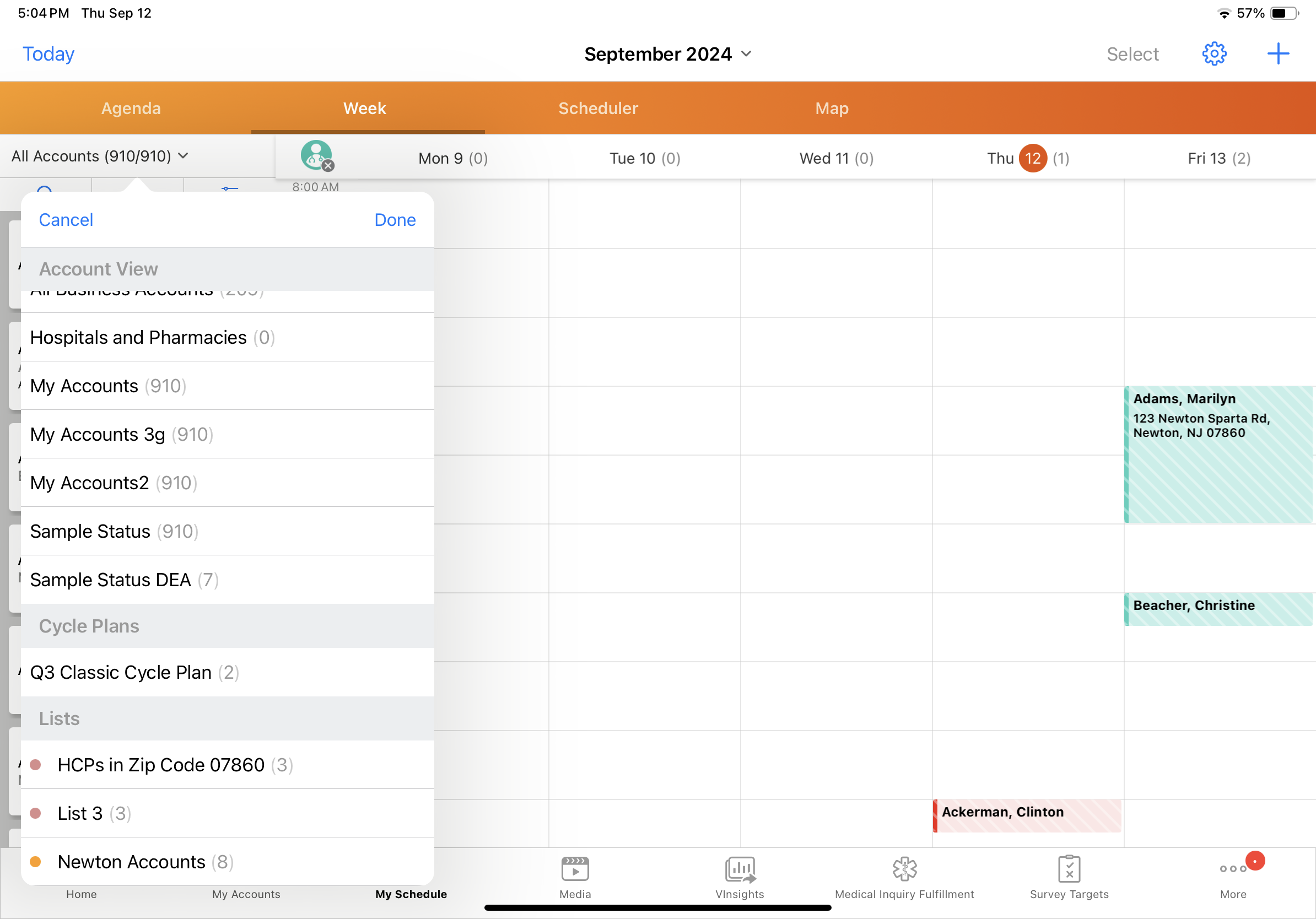Viewport: 1316px width, 919px height.
Task: Click the user filter avatar icon
Action: click(x=316, y=155)
